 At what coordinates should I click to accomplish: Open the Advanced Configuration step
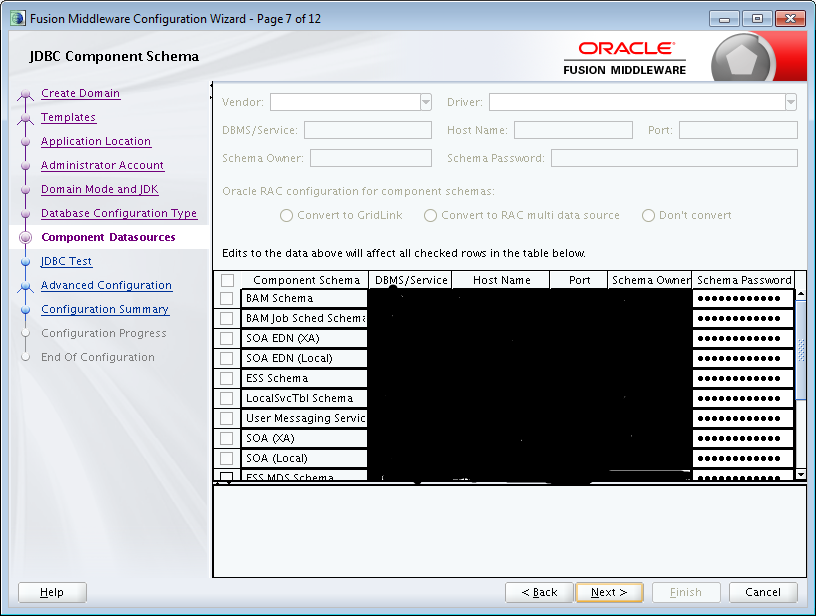106,285
